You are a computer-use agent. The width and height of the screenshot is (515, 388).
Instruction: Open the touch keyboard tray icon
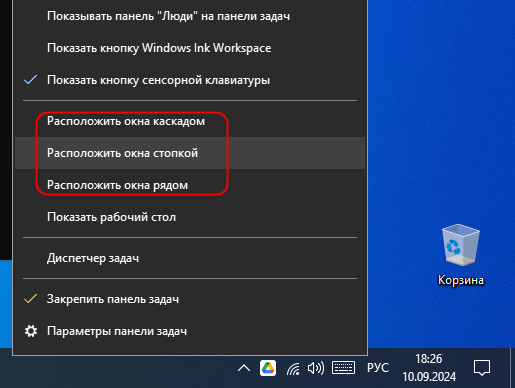pyautogui.click(x=343, y=368)
